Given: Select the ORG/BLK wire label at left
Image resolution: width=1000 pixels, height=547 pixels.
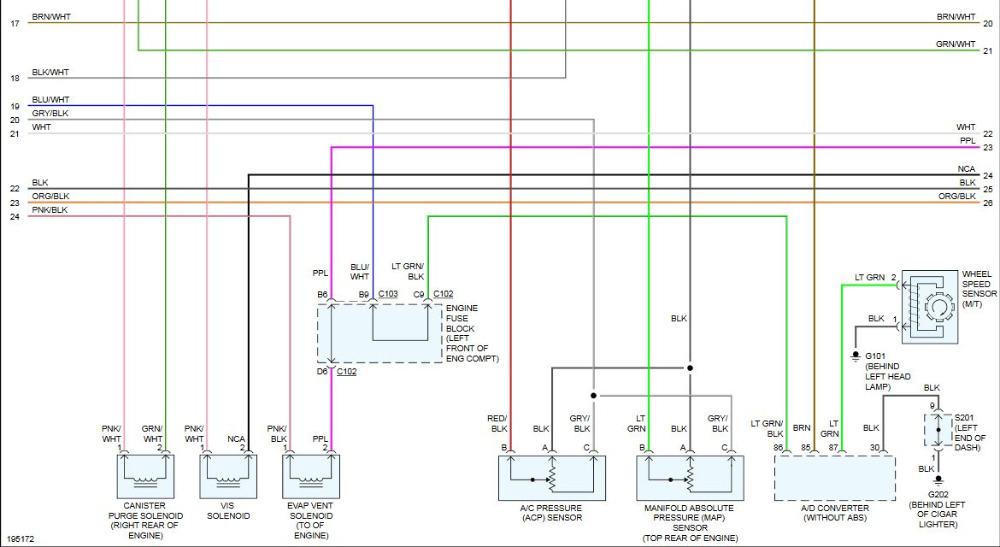Looking at the screenshot, I should pos(51,196).
